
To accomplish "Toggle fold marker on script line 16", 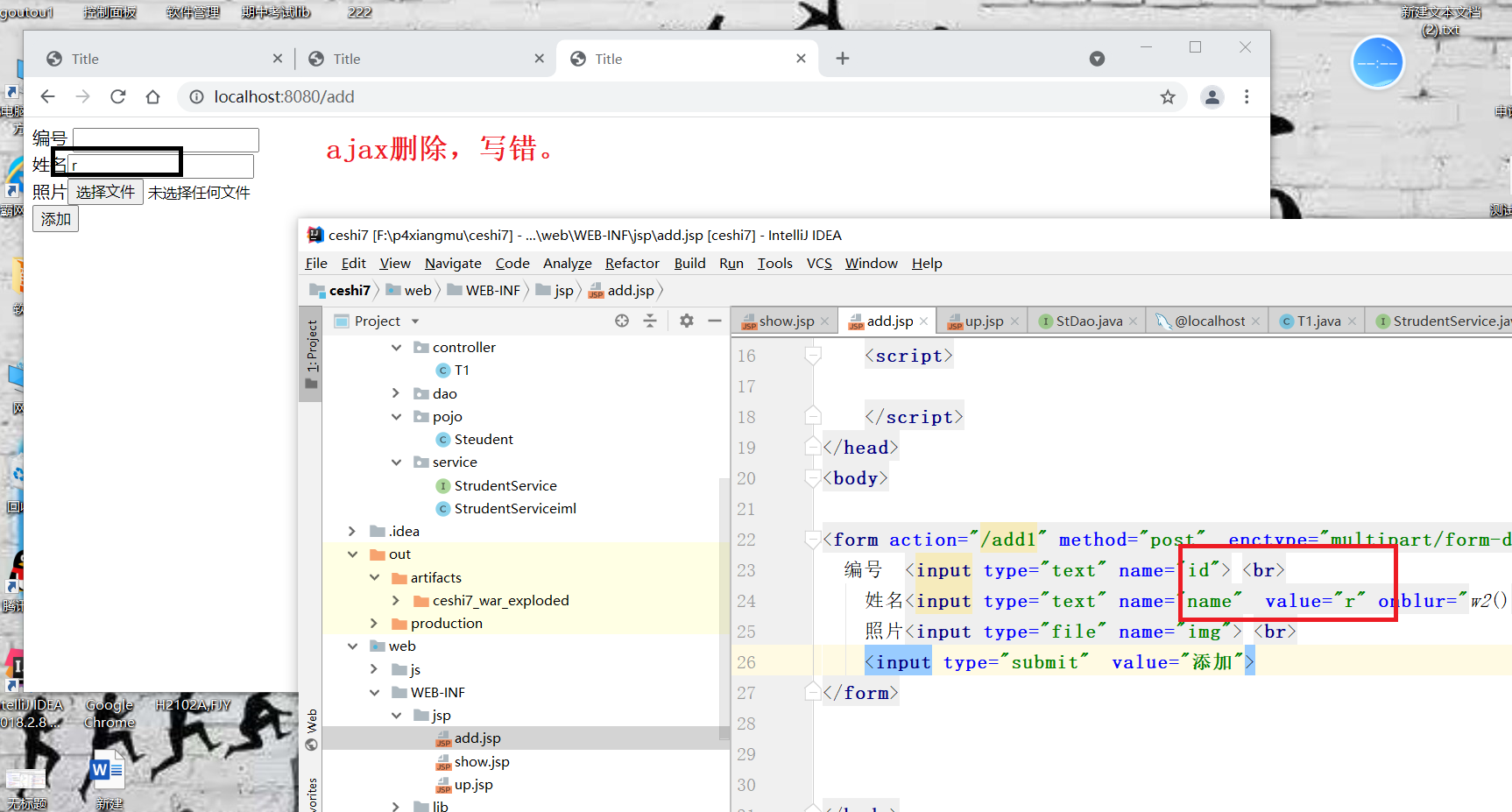I will [813, 356].
